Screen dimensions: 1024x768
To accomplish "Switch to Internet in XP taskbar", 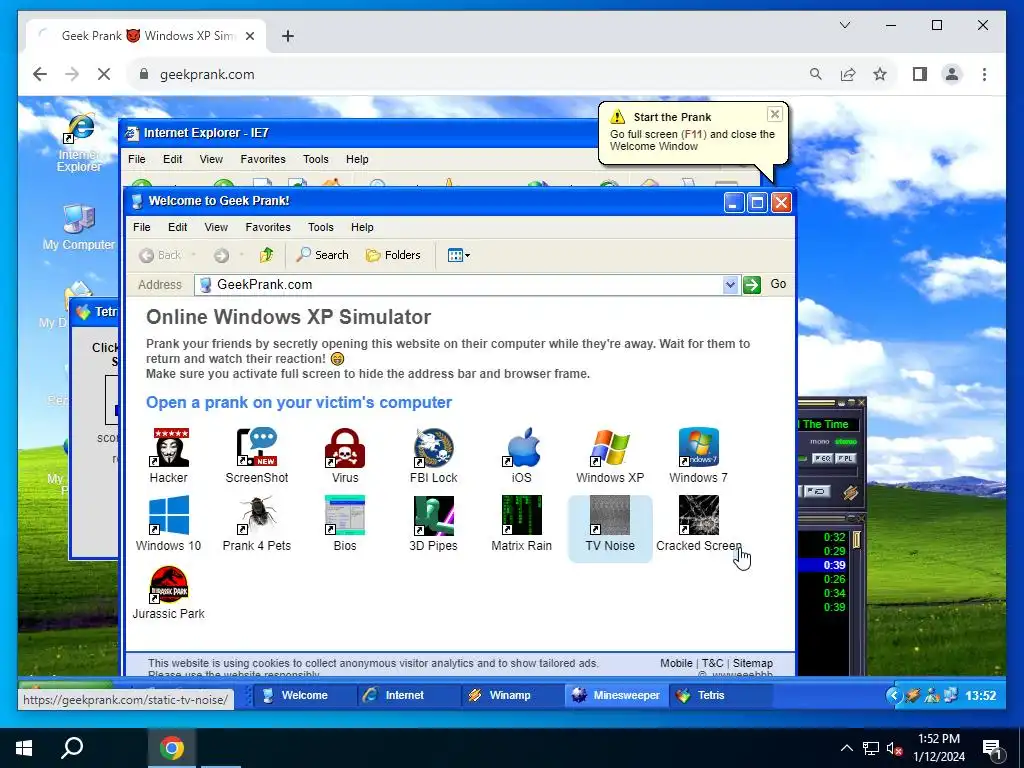I will coord(409,696).
